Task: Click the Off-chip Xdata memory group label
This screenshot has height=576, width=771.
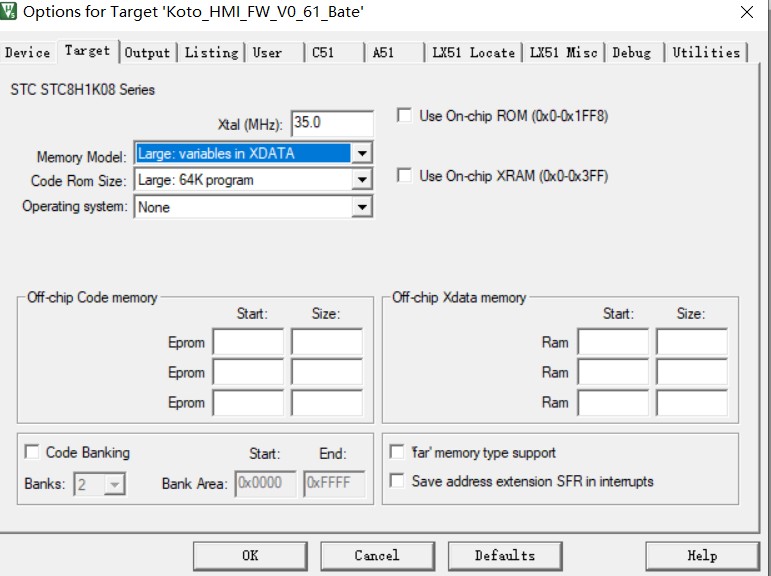Action: tap(459, 297)
